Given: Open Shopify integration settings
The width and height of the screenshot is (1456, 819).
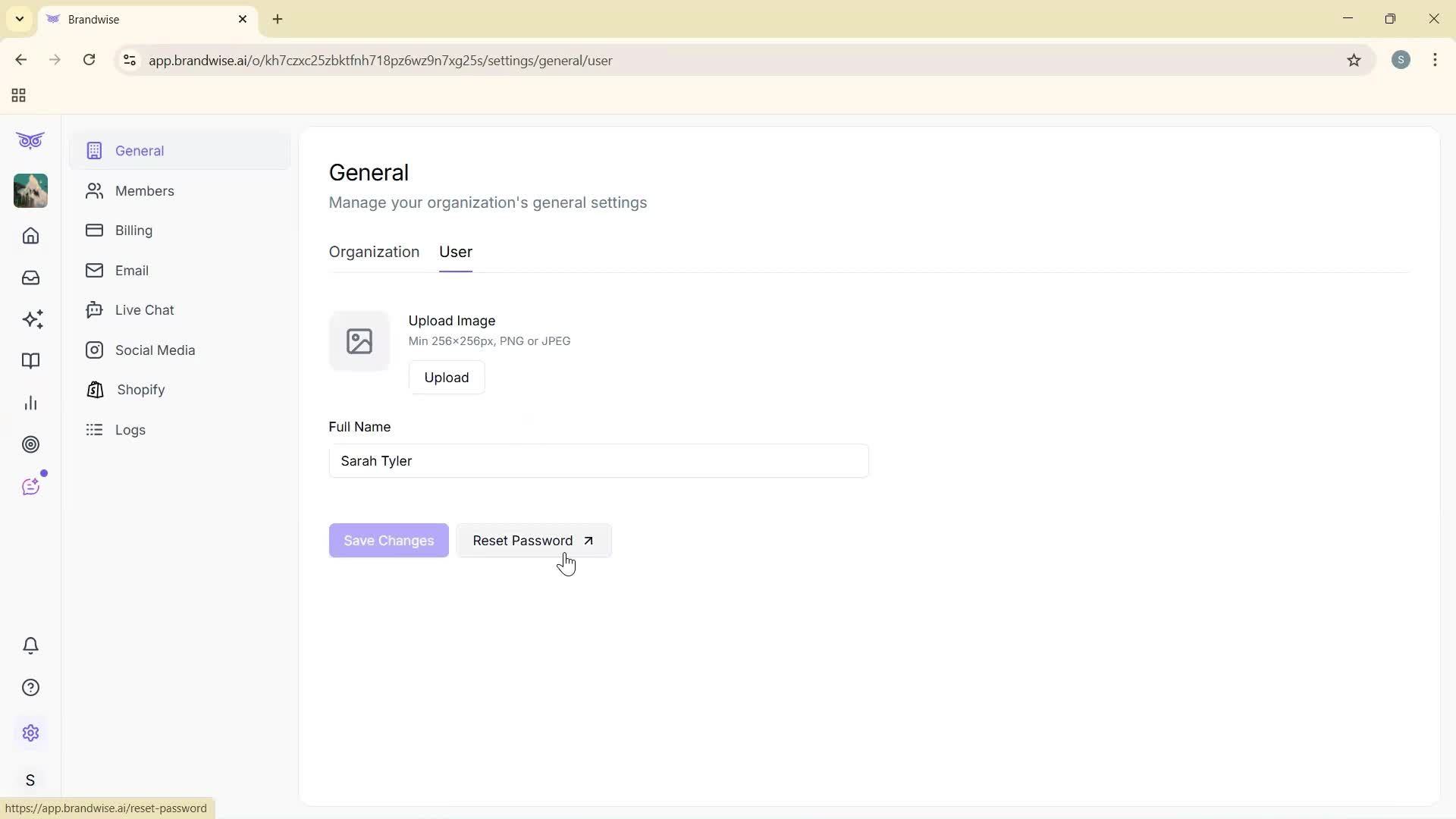Looking at the screenshot, I should [140, 390].
